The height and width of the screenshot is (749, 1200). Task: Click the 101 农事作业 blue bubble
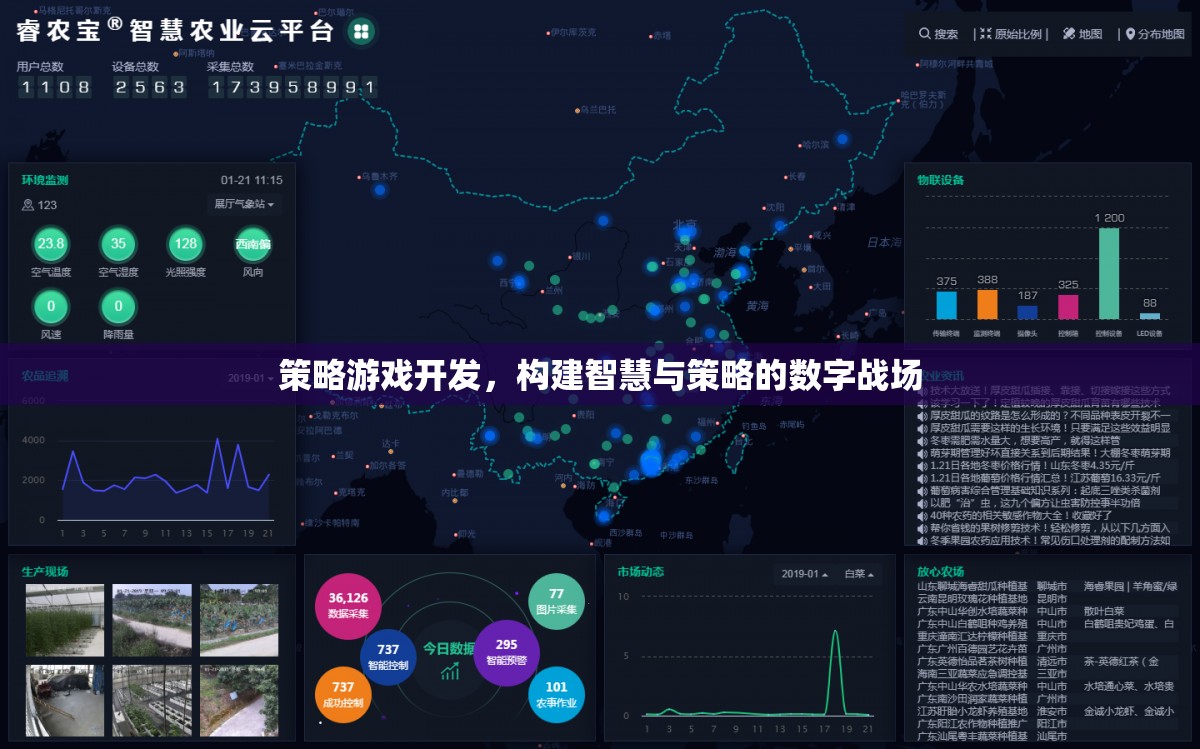556,694
